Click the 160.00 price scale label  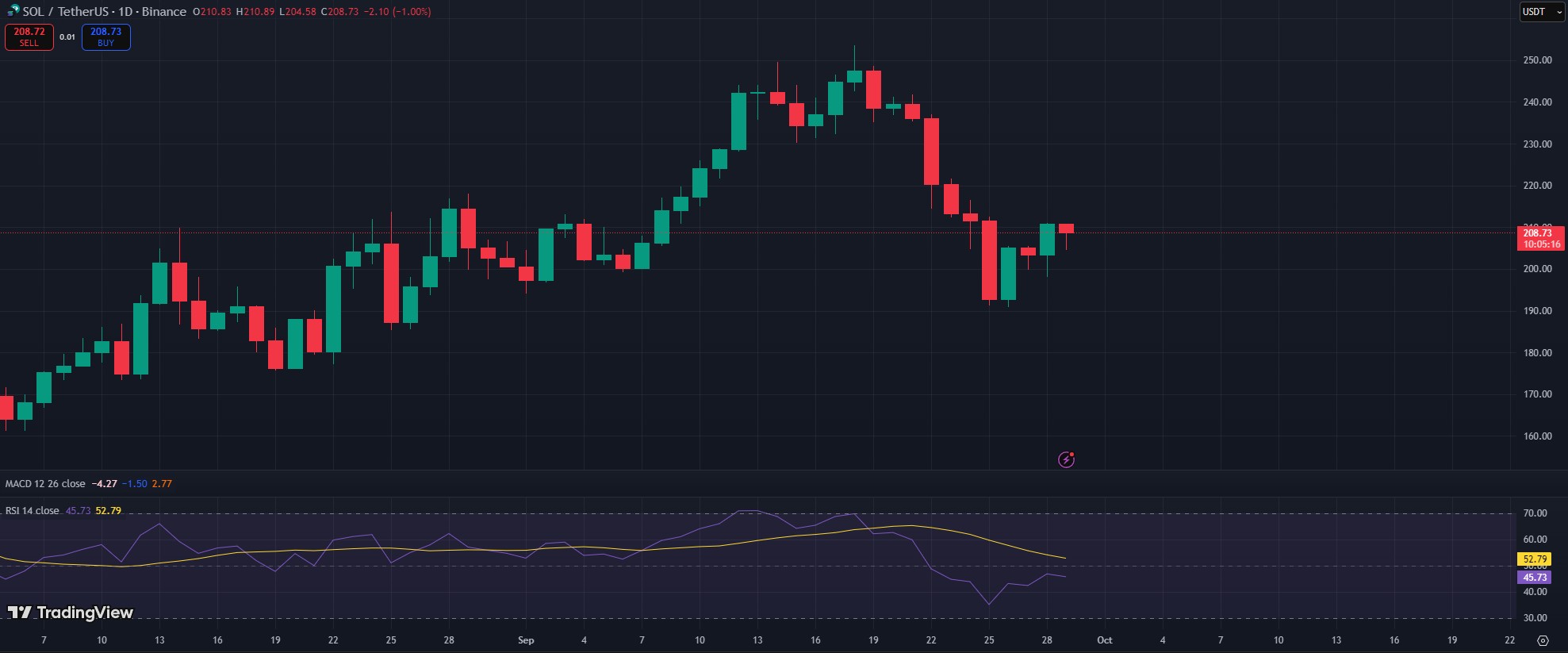tap(1537, 436)
